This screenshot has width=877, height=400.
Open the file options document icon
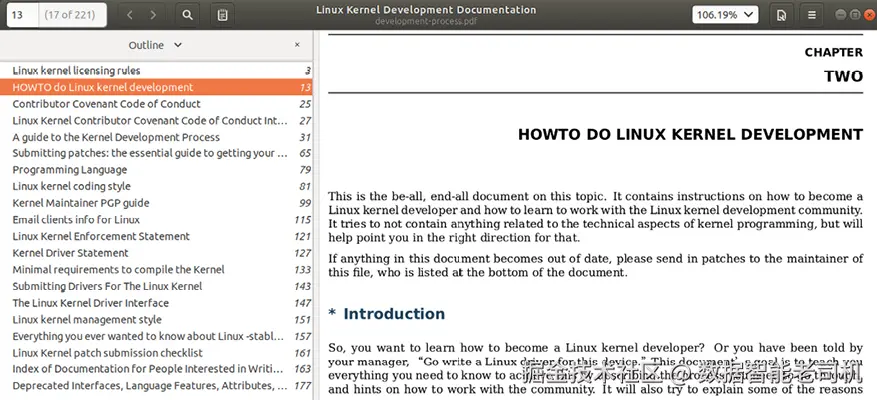click(x=781, y=15)
